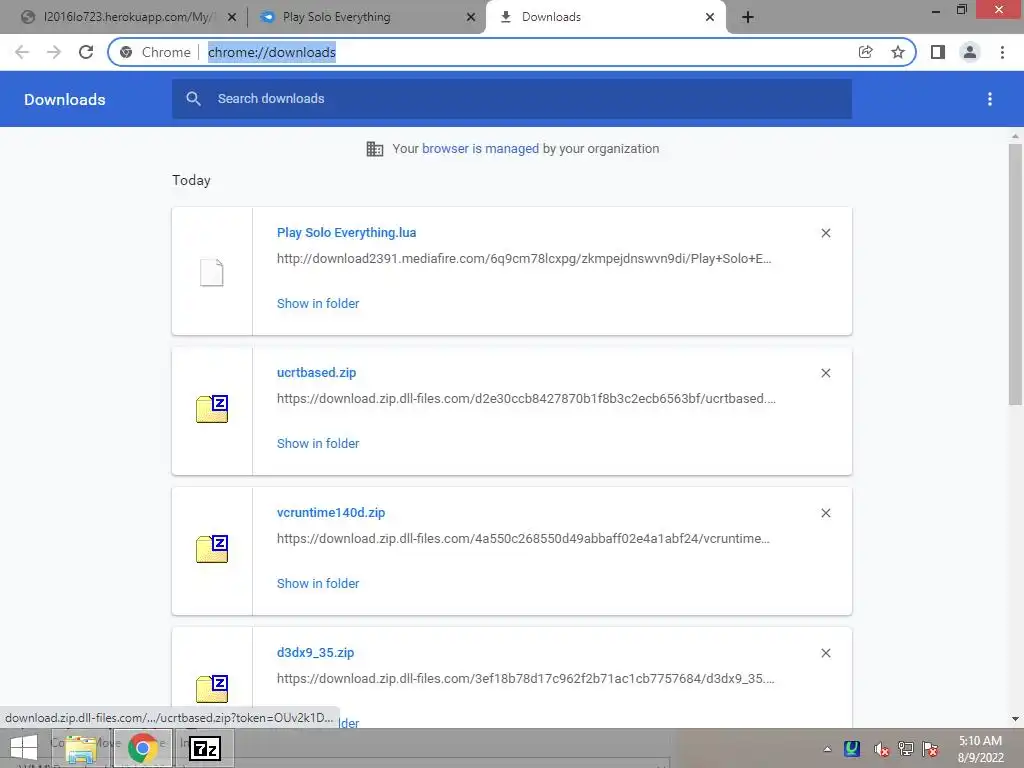Click the d3dx9_35 dll-files source URL

tap(525, 679)
